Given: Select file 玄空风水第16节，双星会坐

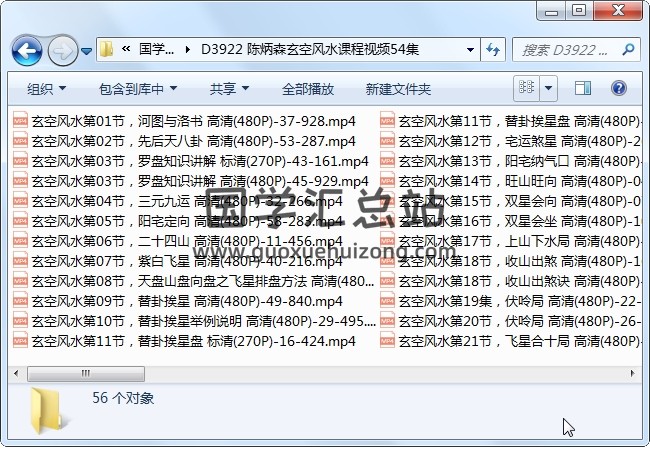Looking at the screenshot, I should [510, 221].
